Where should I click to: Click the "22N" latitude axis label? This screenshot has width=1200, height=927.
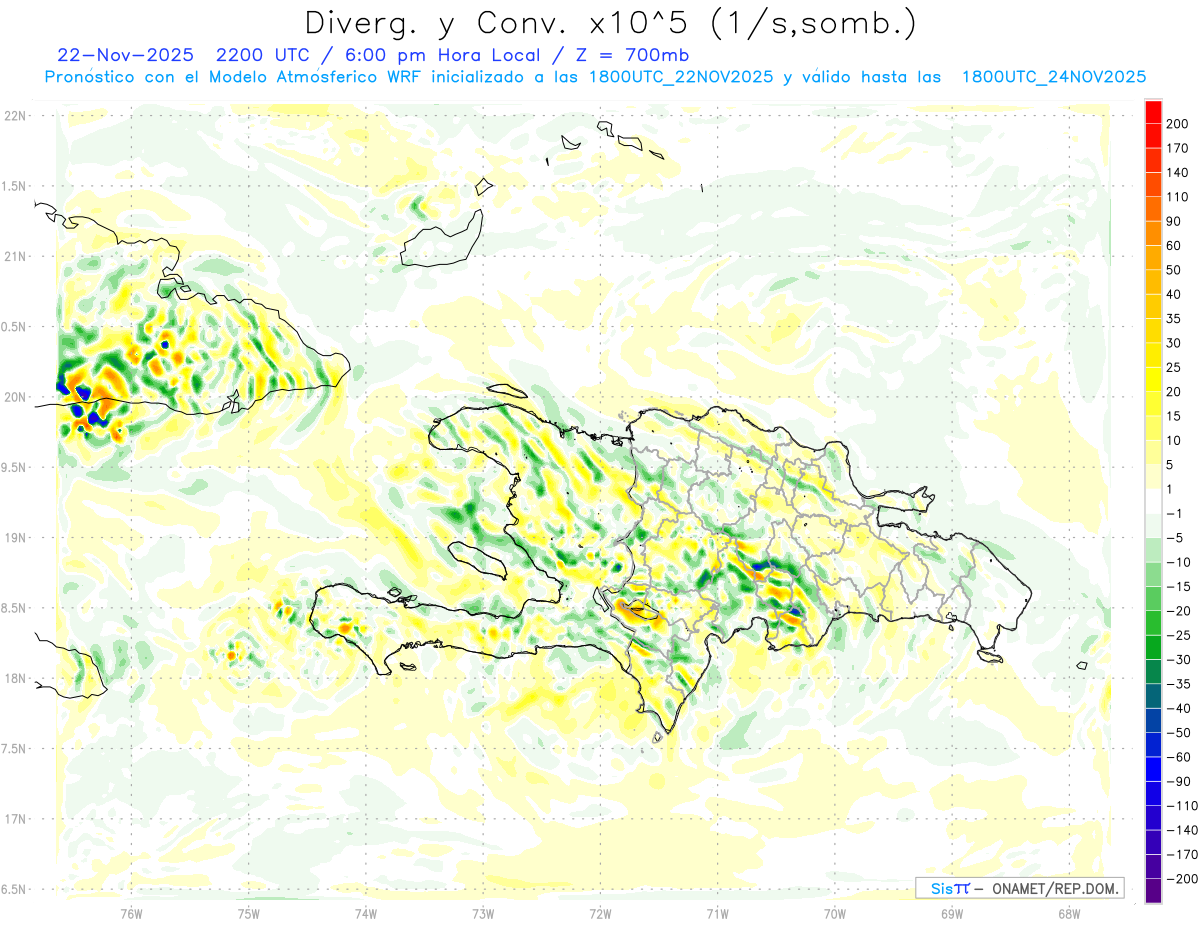15,115
